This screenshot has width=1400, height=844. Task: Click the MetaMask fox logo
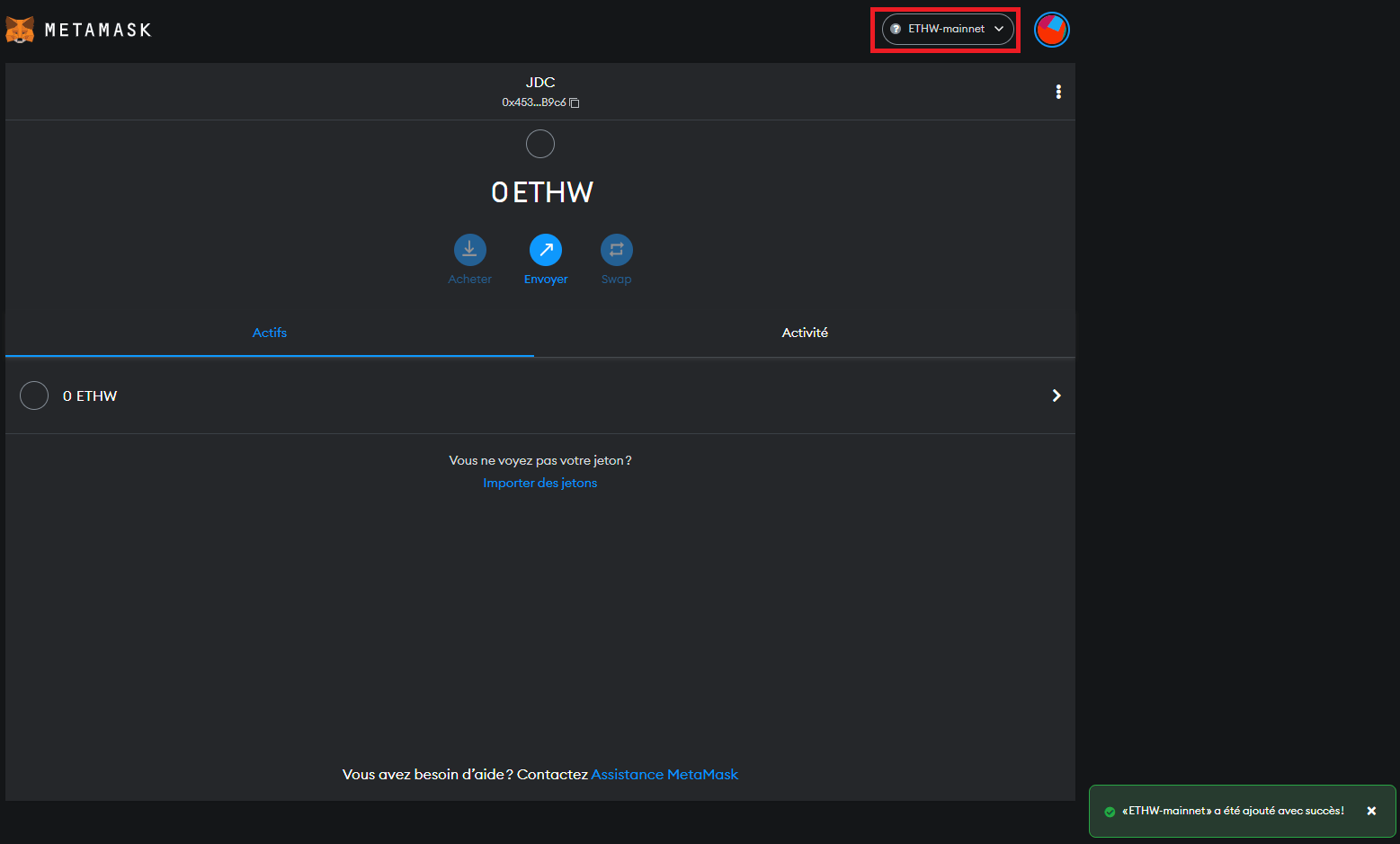coord(20,30)
